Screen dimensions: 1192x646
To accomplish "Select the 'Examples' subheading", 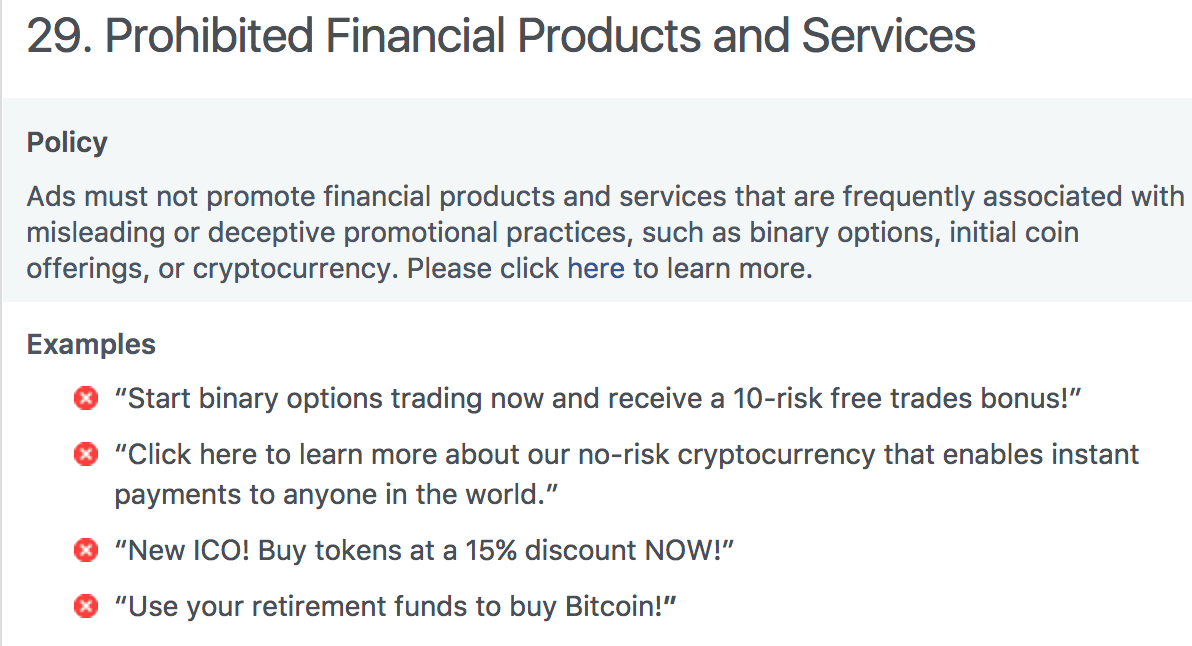I will coord(91,344).
